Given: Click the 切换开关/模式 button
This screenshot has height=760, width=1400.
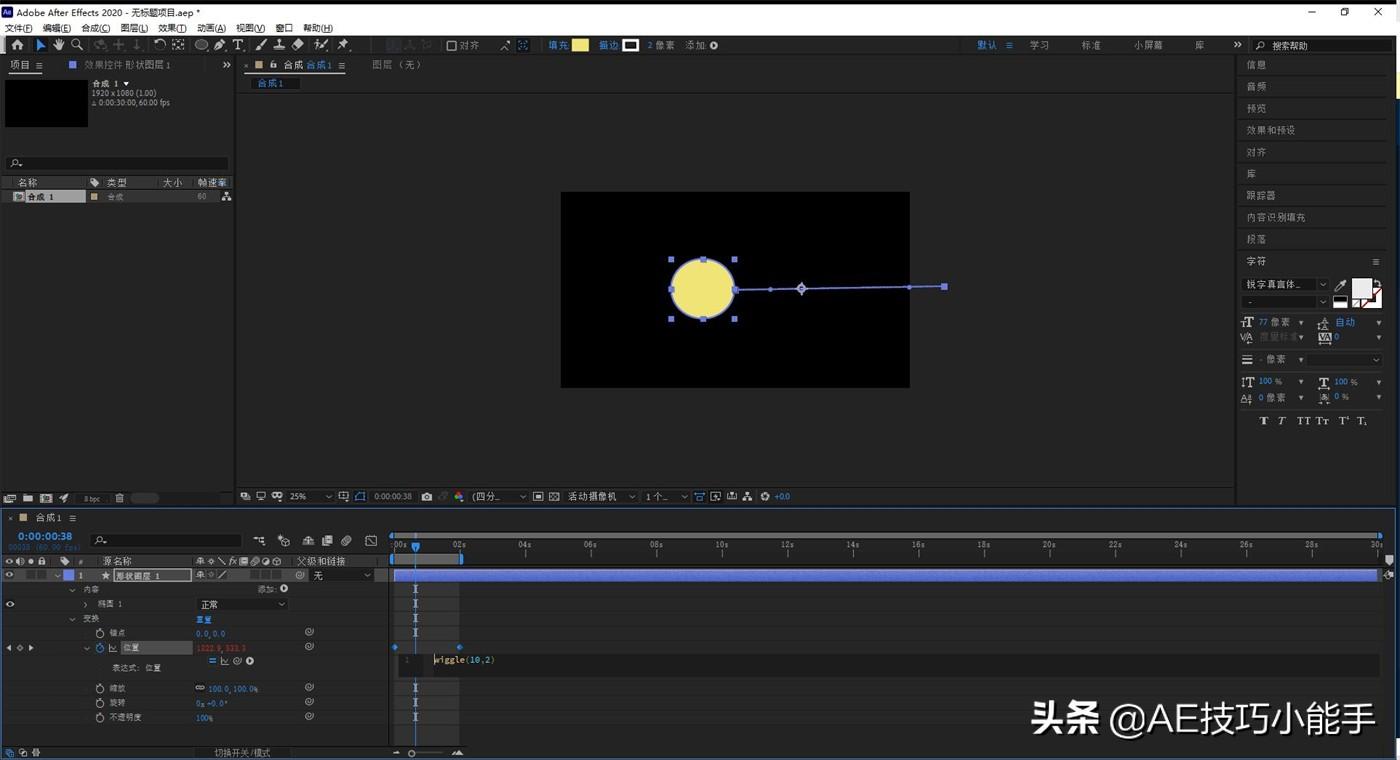Looking at the screenshot, I should click(x=242, y=752).
